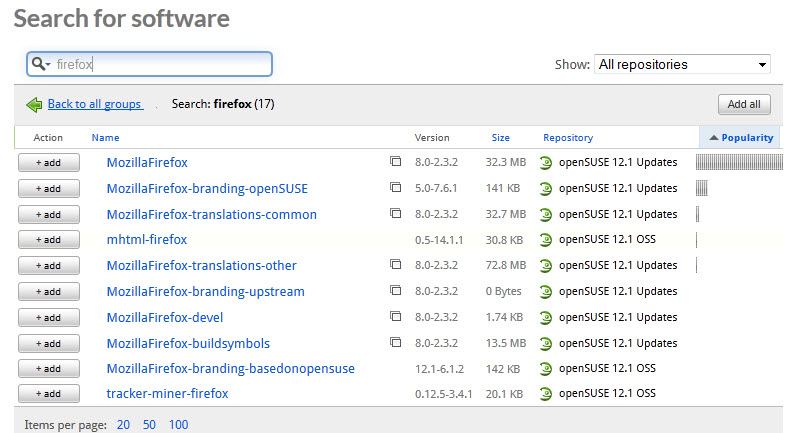Open the mhtml-firefox package link
This screenshot has height=433, width=788.
[147, 240]
